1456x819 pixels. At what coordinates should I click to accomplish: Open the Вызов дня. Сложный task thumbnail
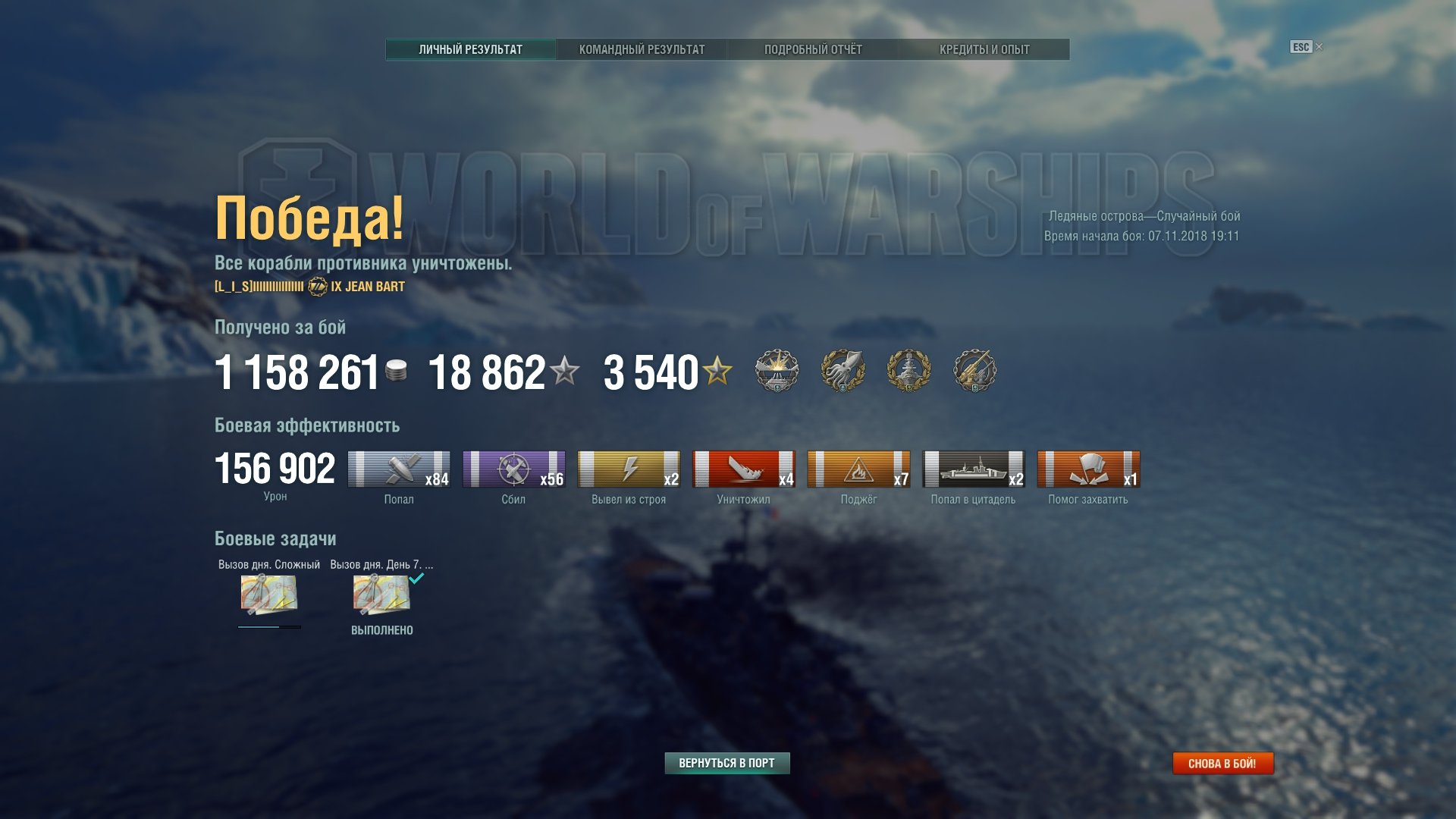click(269, 594)
